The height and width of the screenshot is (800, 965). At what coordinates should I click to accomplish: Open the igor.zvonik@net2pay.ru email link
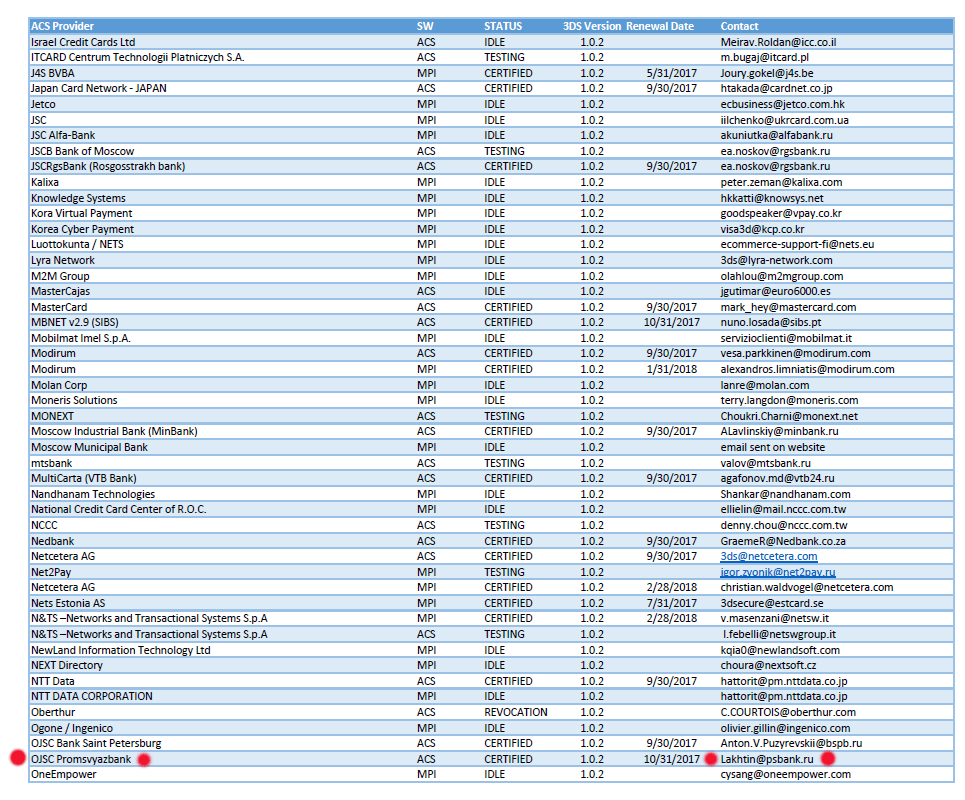pos(778,572)
